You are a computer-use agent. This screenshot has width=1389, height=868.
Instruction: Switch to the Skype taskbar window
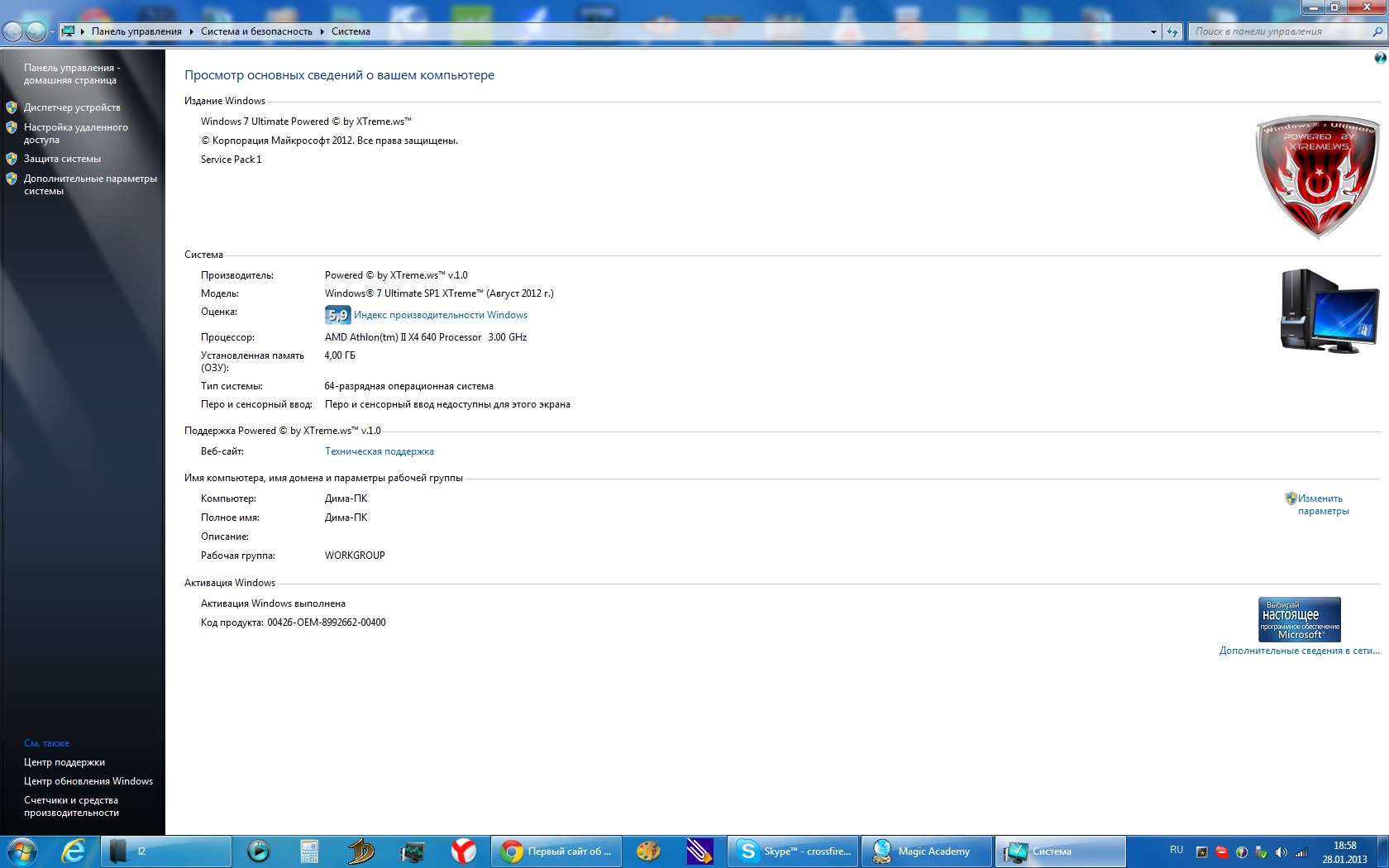tap(794, 851)
